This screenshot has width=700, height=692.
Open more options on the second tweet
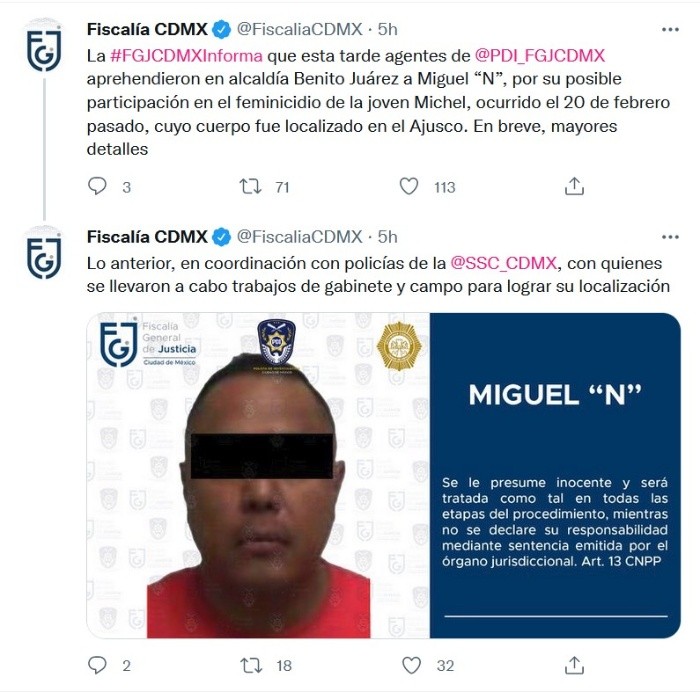(x=670, y=237)
